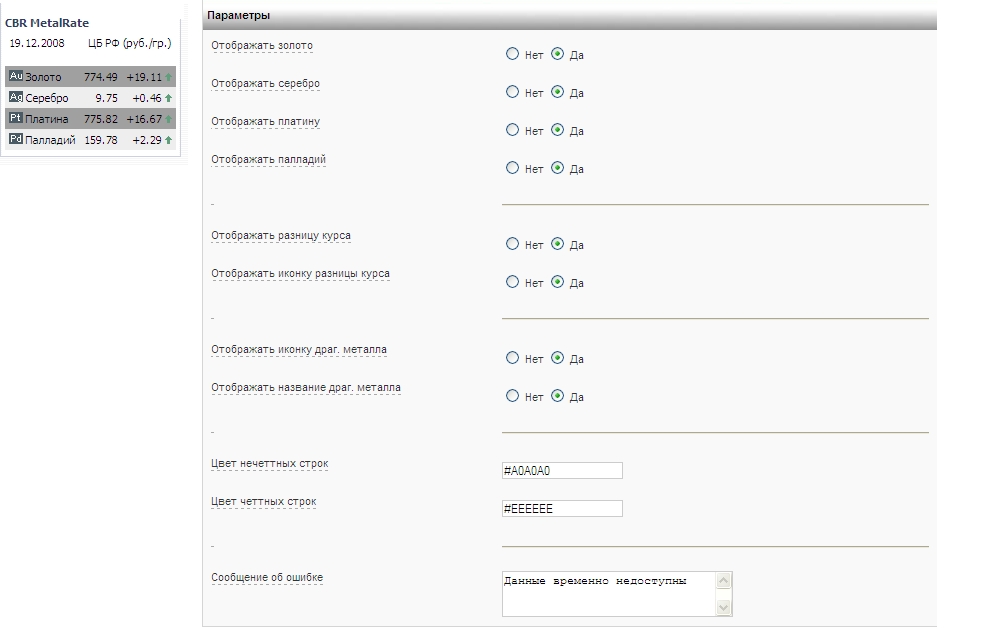Select "Нет" for Отображать золото
Image resolution: width=1000 pixels, height=630 pixels.
click(513, 54)
